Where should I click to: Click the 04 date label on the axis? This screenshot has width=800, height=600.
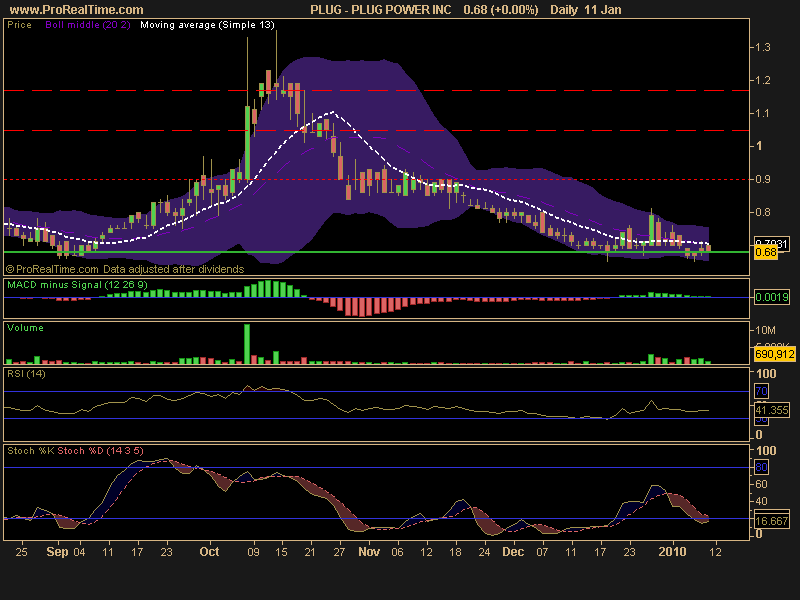(79, 552)
